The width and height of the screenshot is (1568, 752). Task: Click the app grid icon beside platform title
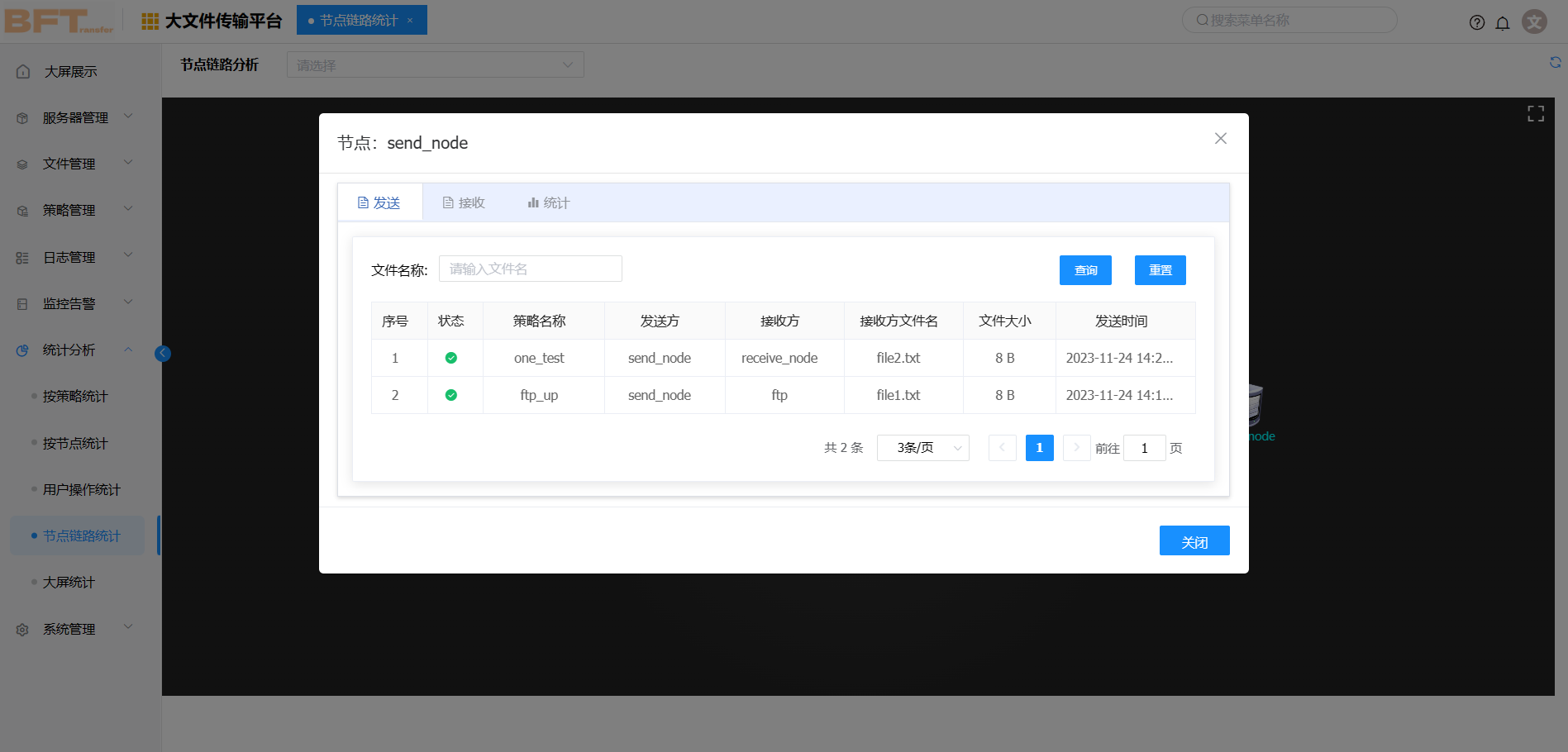pyautogui.click(x=150, y=21)
